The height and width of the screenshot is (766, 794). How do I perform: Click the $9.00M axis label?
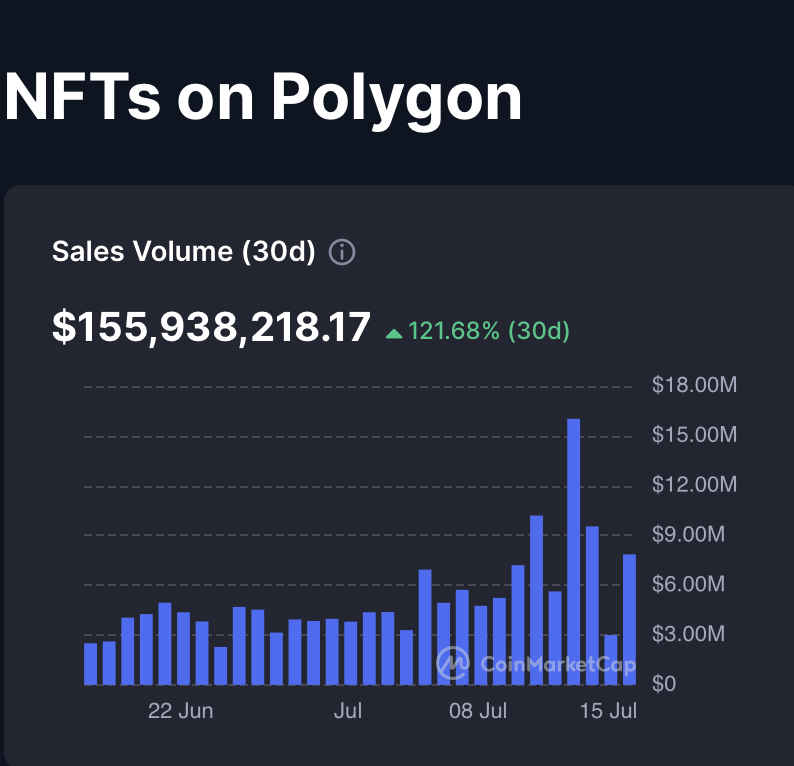[688, 535]
